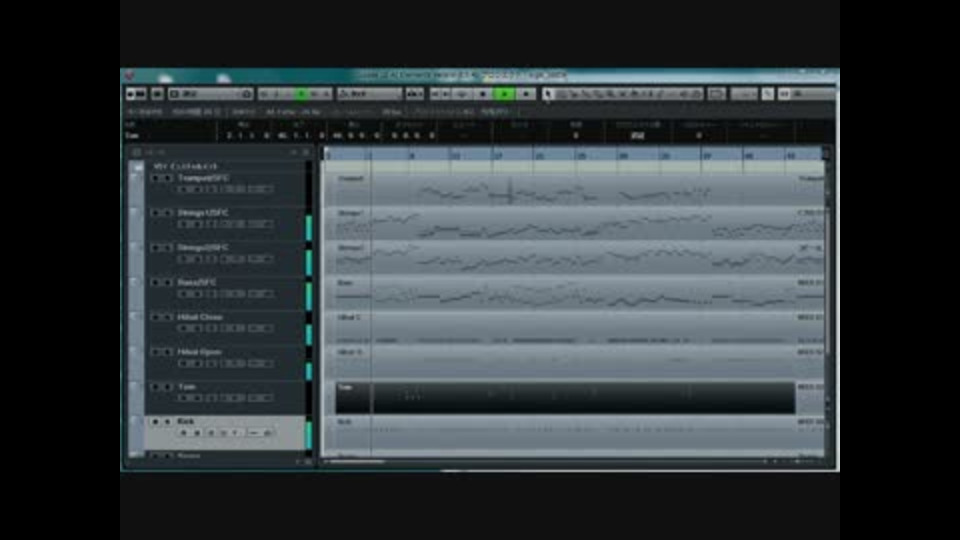The width and height of the screenshot is (960, 540).
Task: Open the first toolbar dropdown field
Action: [x=210, y=94]
